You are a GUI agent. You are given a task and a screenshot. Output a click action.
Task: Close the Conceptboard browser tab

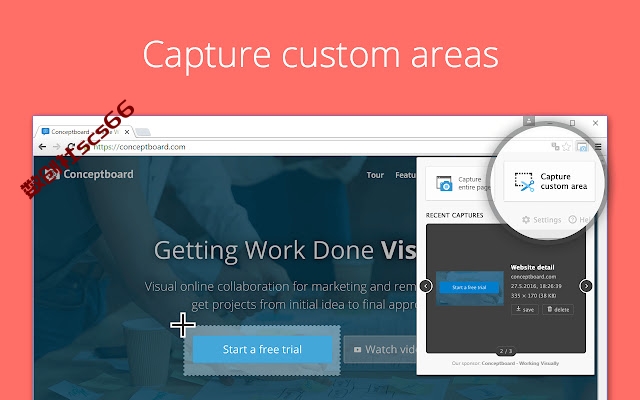click(x=127, y=132)
